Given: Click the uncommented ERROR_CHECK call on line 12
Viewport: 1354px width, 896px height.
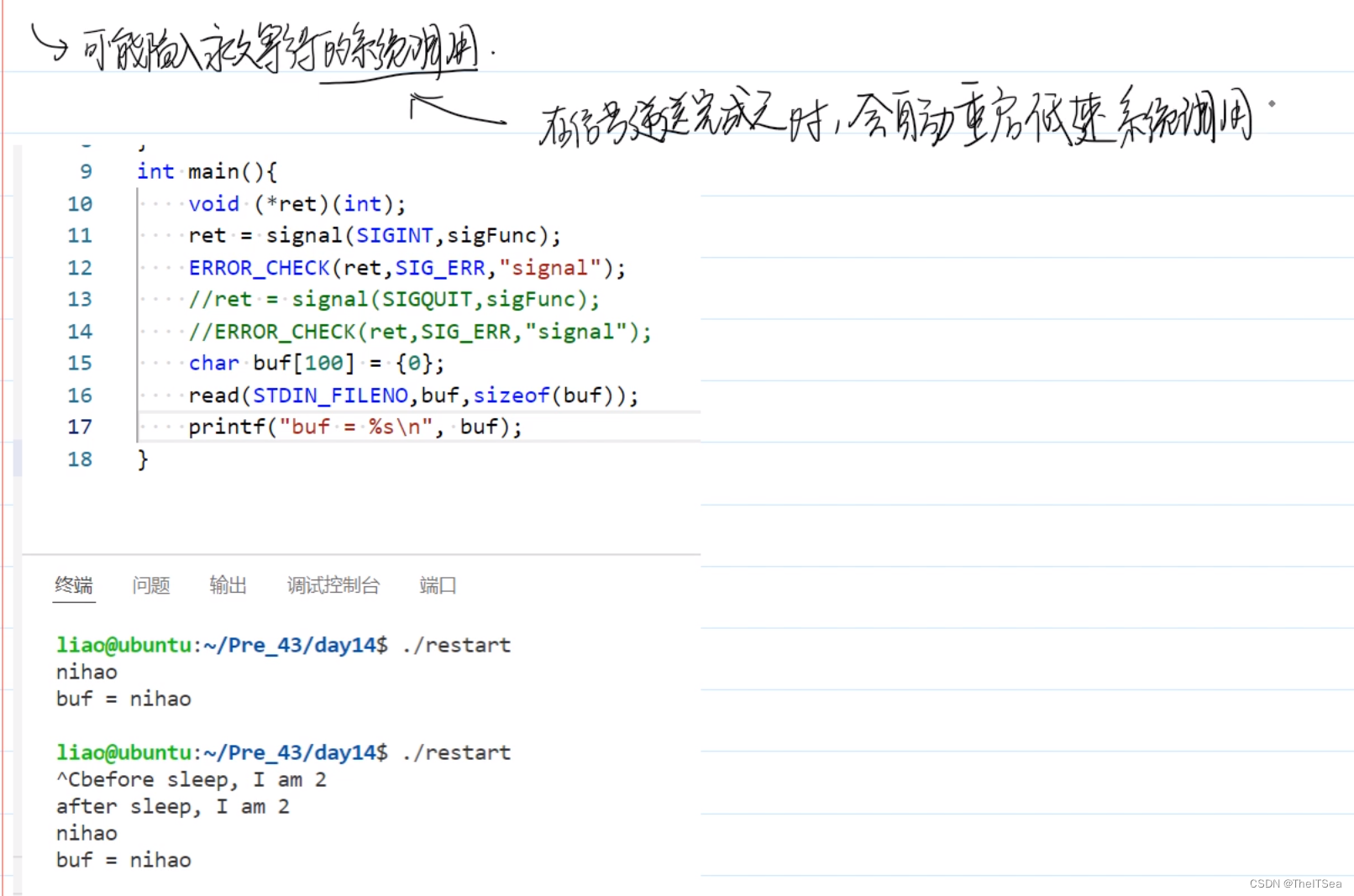Looking at the screenshot, I should coord(407,268).
